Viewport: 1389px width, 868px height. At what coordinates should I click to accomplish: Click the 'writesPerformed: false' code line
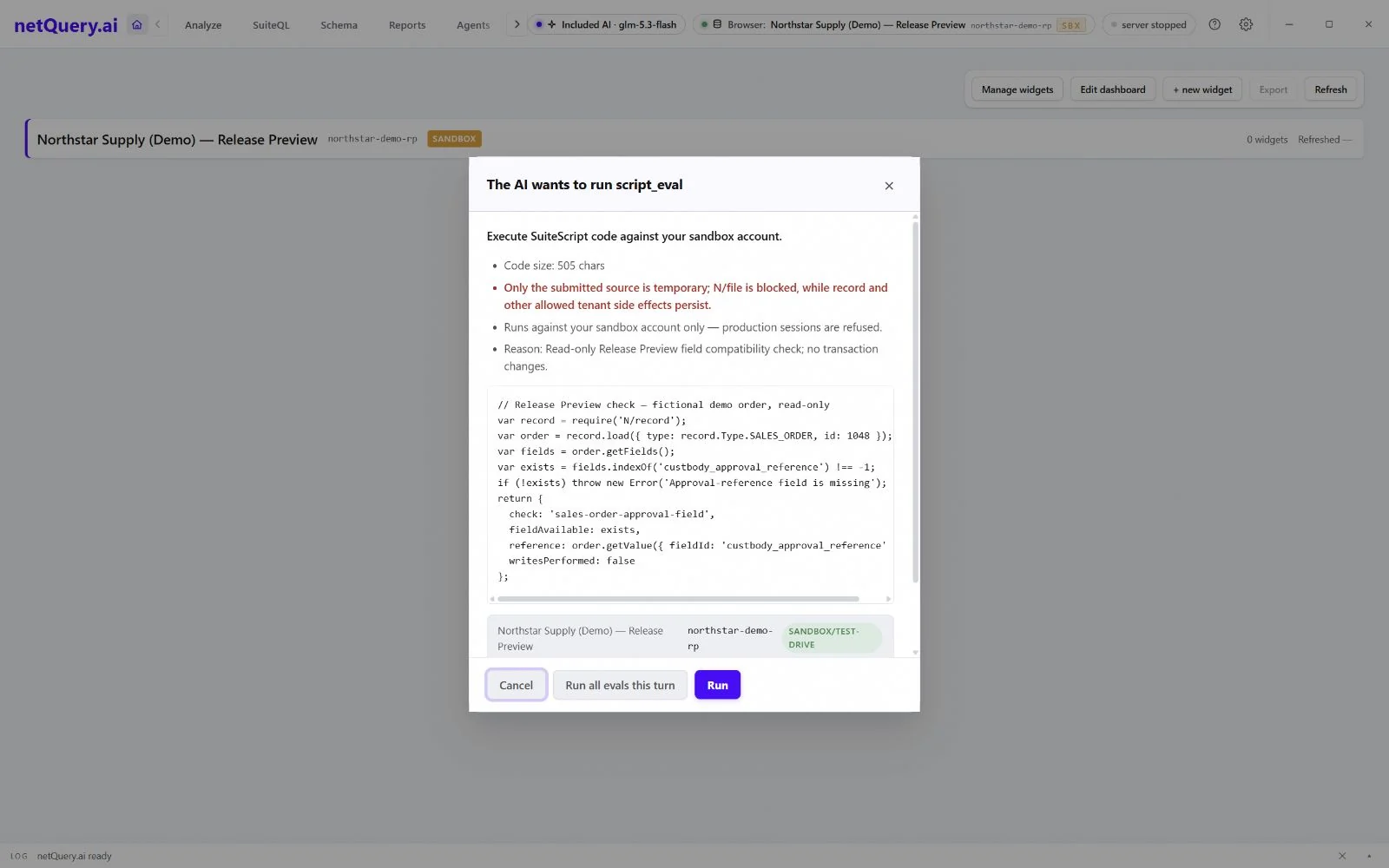(x=571, y=561)
